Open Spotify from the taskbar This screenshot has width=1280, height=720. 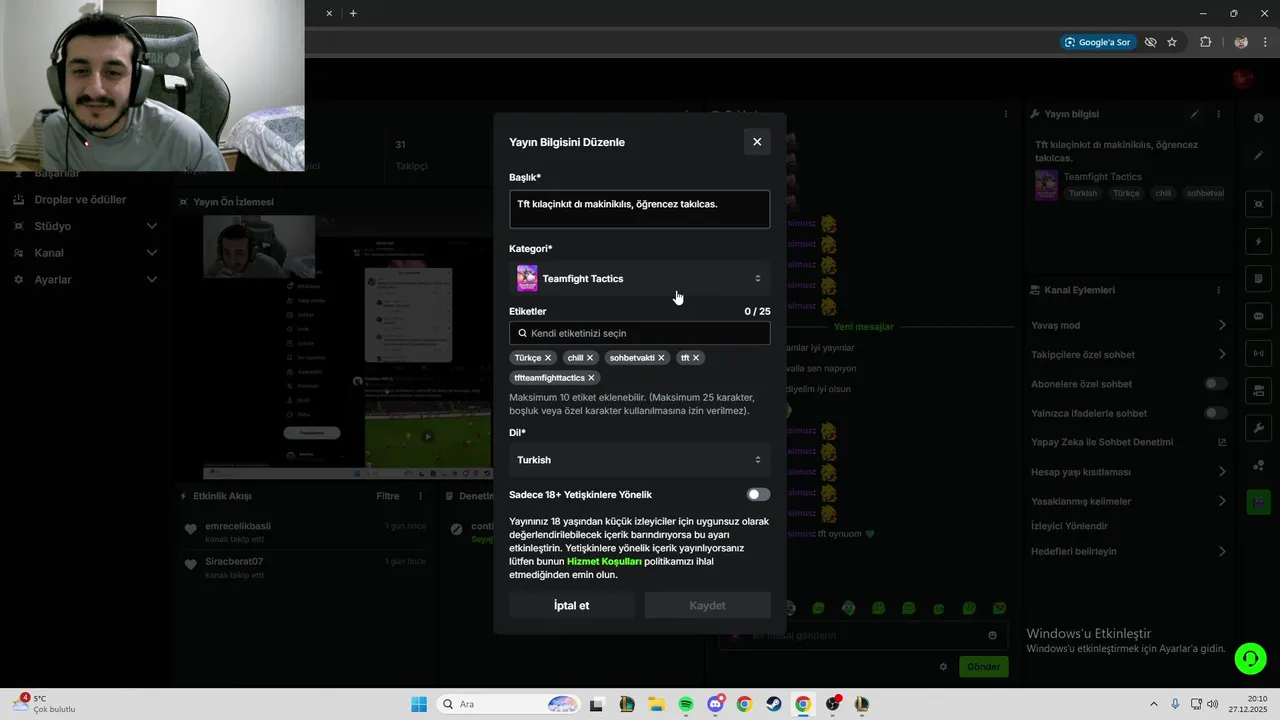click(x=686, y=704)
